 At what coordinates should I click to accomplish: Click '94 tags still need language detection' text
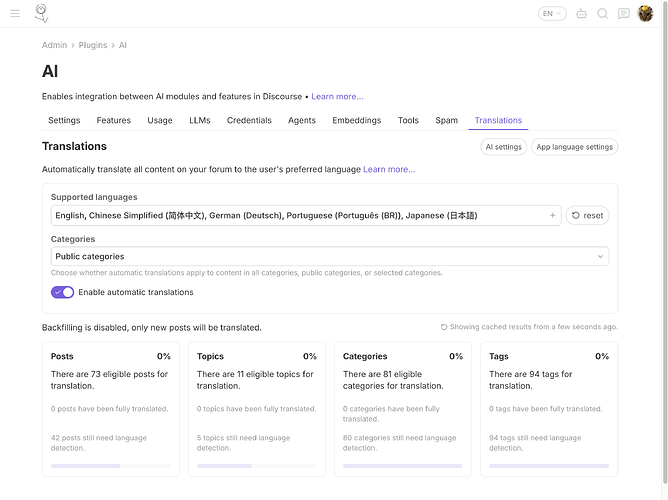click(x=535, y=443)
